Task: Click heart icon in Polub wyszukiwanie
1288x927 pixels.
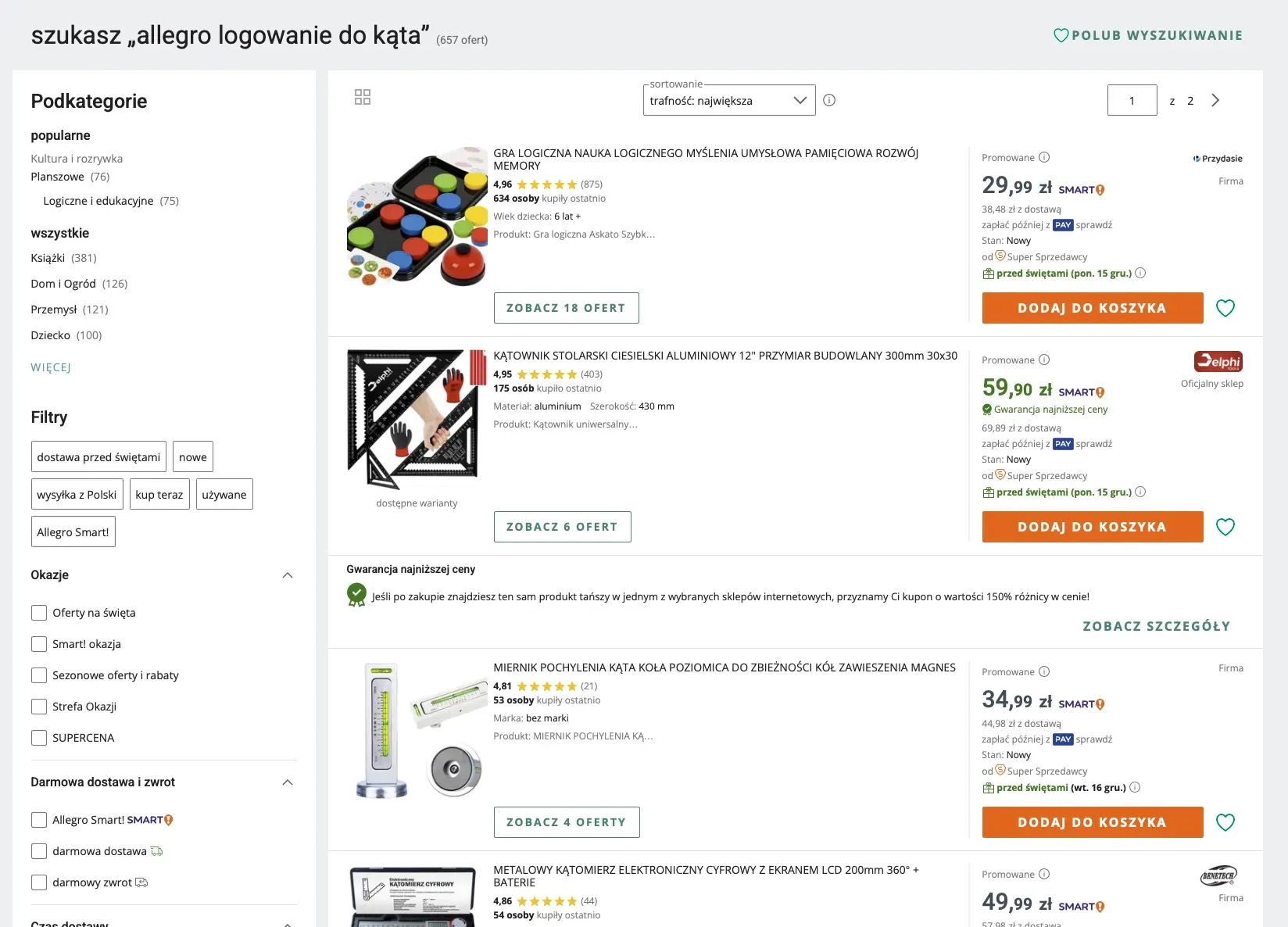Action: pyautogui.click(x=1061, y=35)
